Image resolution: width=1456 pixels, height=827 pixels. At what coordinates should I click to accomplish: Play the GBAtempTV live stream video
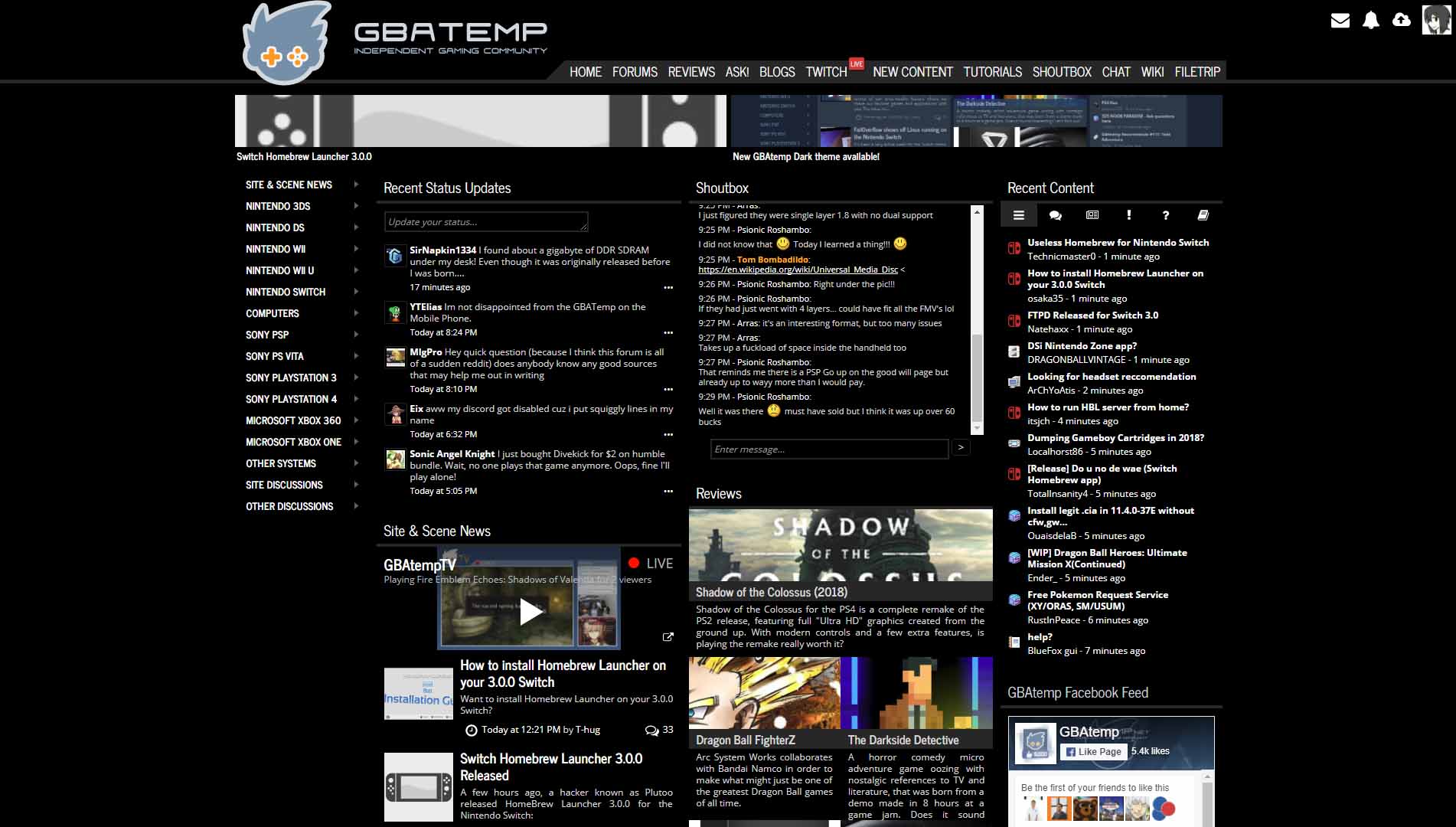click(x=530, y=612)
